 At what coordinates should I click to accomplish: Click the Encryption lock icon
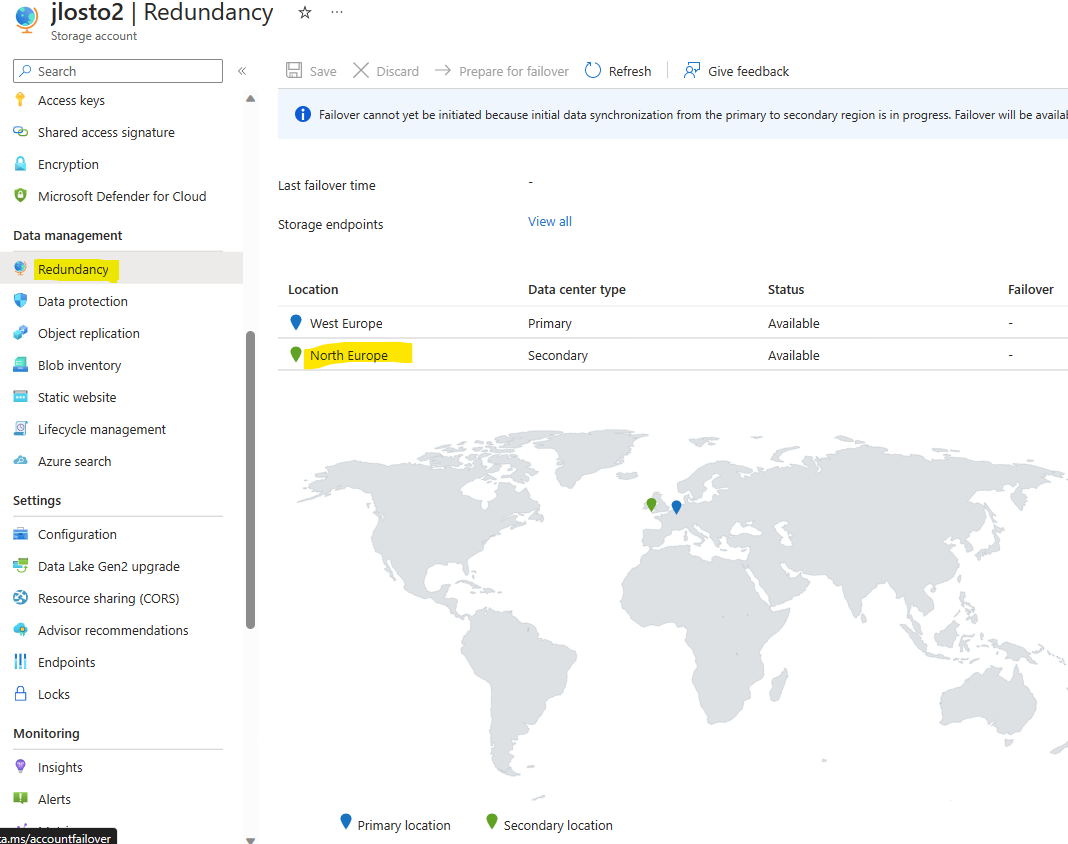[20, 163]
